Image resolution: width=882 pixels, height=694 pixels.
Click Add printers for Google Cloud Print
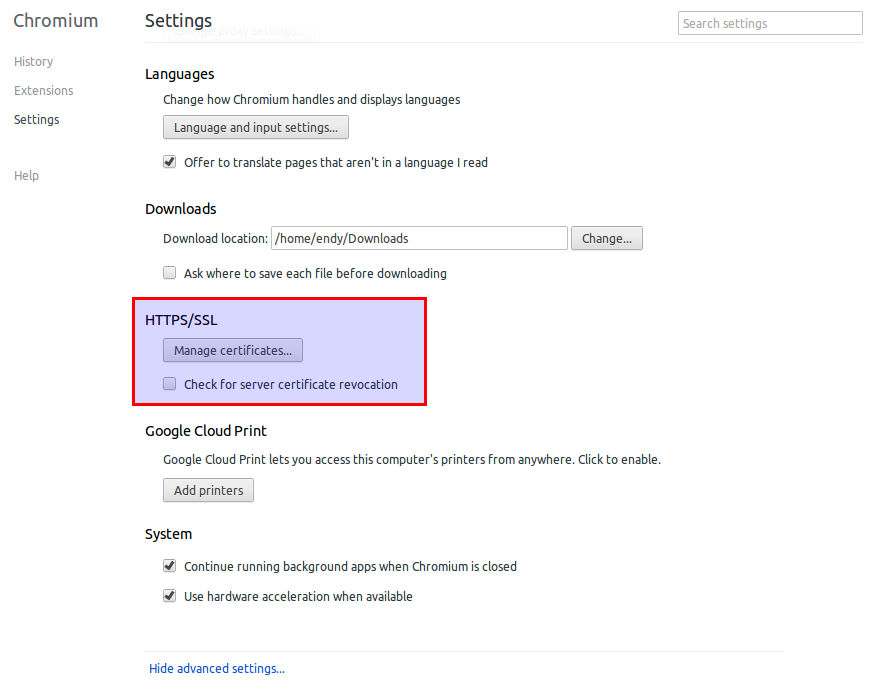coord(207,490)
